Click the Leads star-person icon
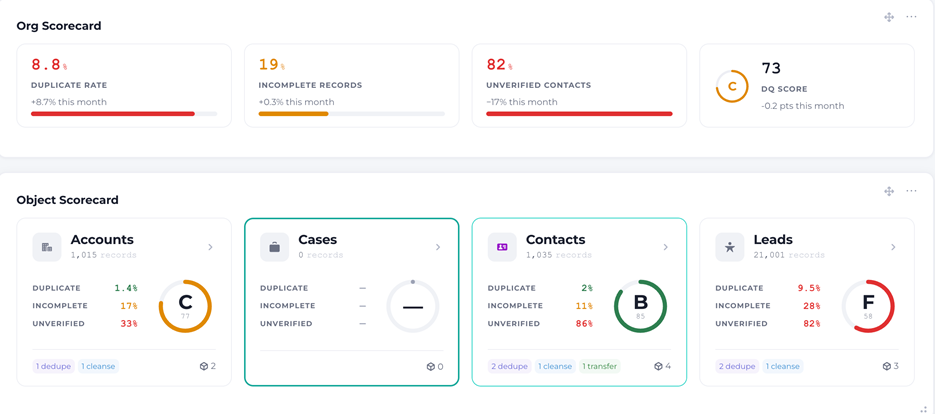The height and width of the screenshot is (414, 935). (x=730, y=247)
